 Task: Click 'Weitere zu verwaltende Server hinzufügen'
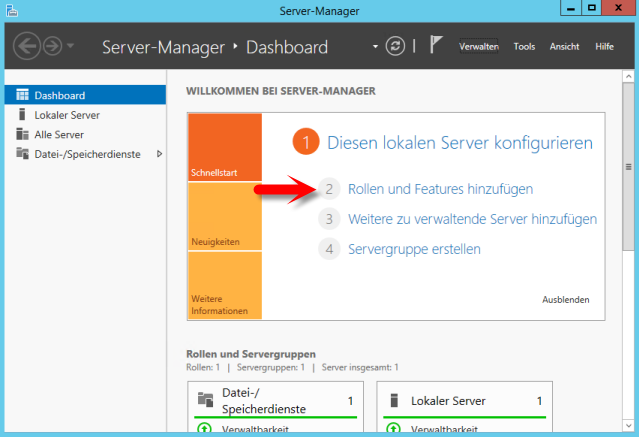pos(472,219)
